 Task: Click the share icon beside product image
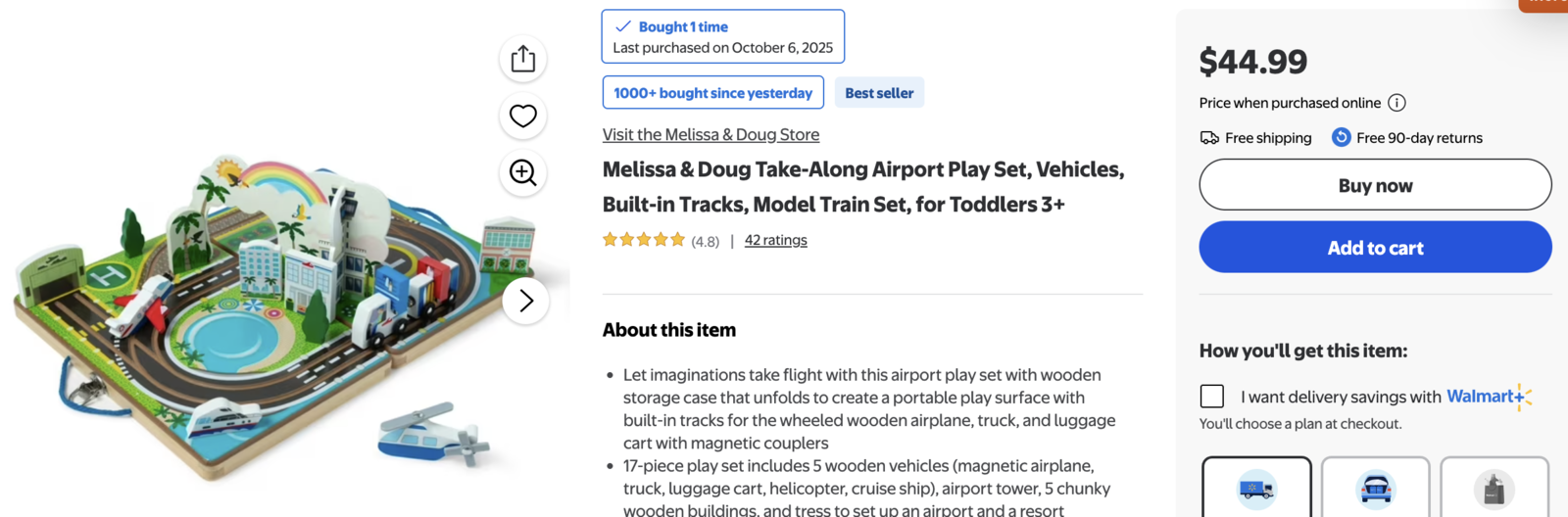click(523, 59)
